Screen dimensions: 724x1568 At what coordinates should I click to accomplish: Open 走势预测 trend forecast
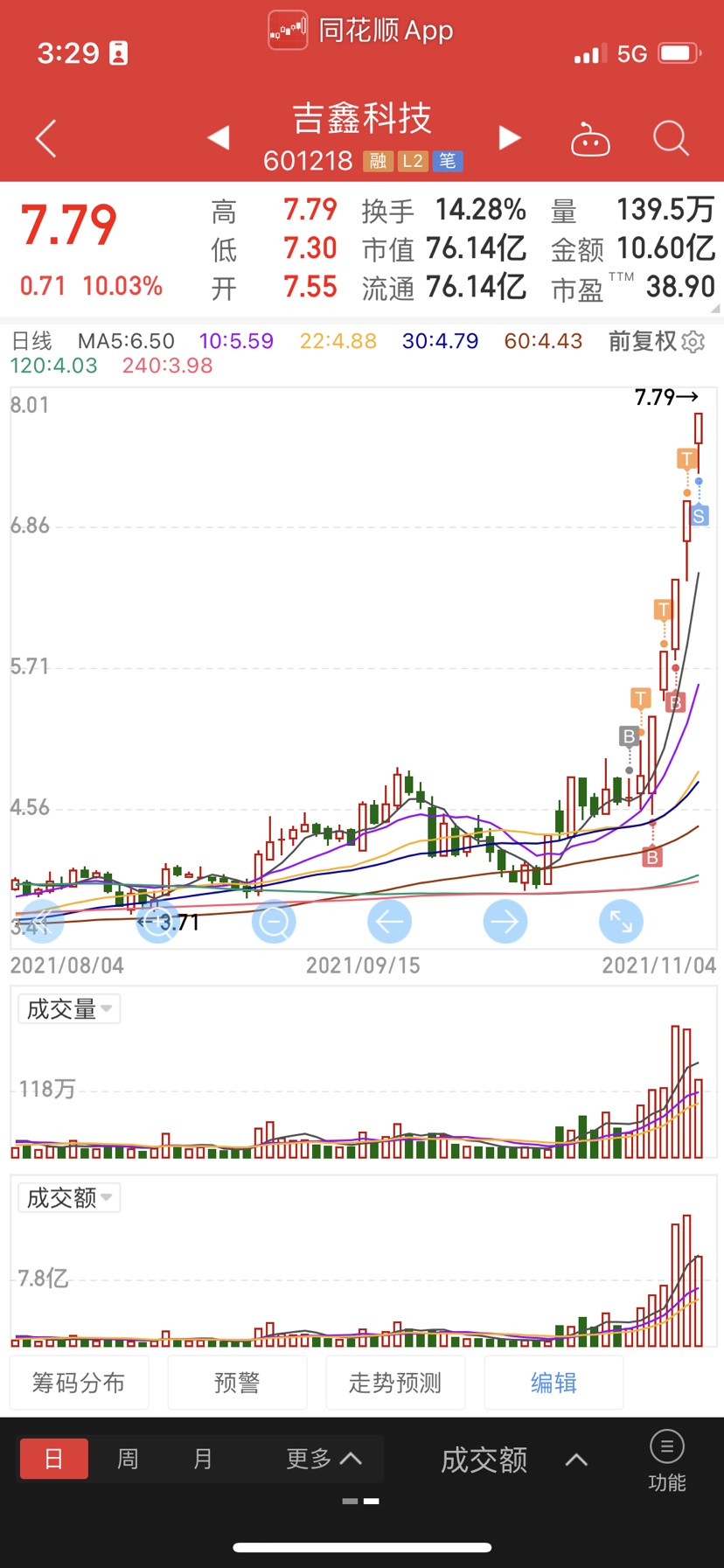pos(395,1383)
